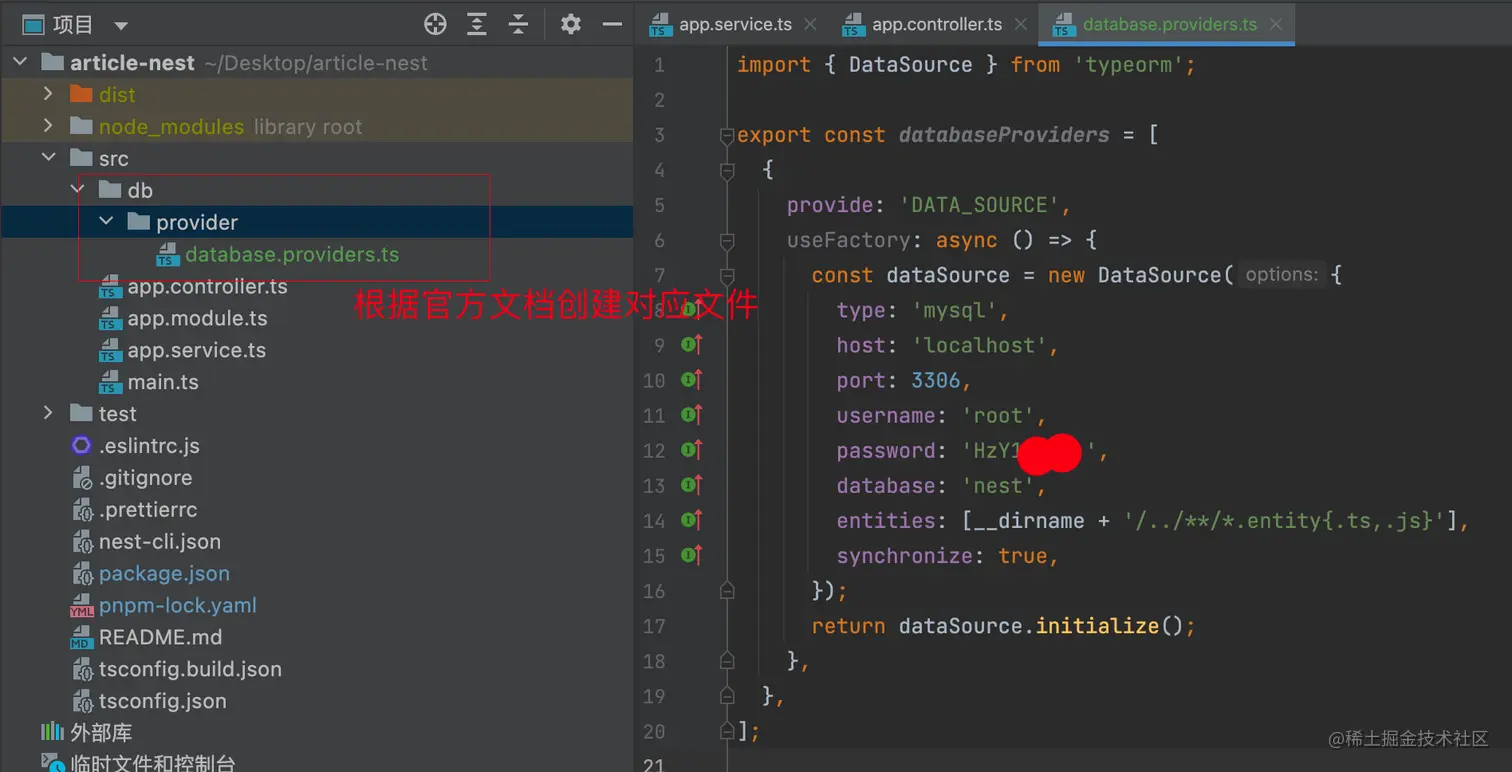Expand the test folder
The image size is (1512, 772).
(x=48, y=413)
